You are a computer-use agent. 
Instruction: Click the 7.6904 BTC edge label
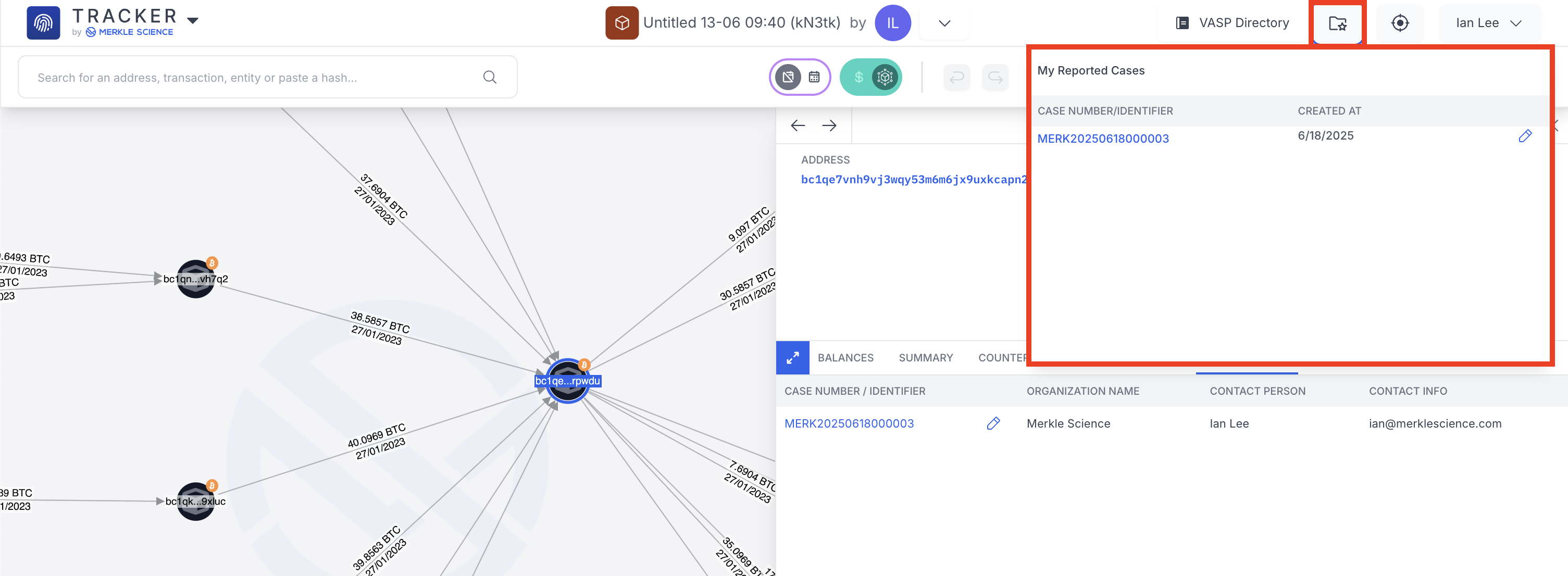[752, 475]
